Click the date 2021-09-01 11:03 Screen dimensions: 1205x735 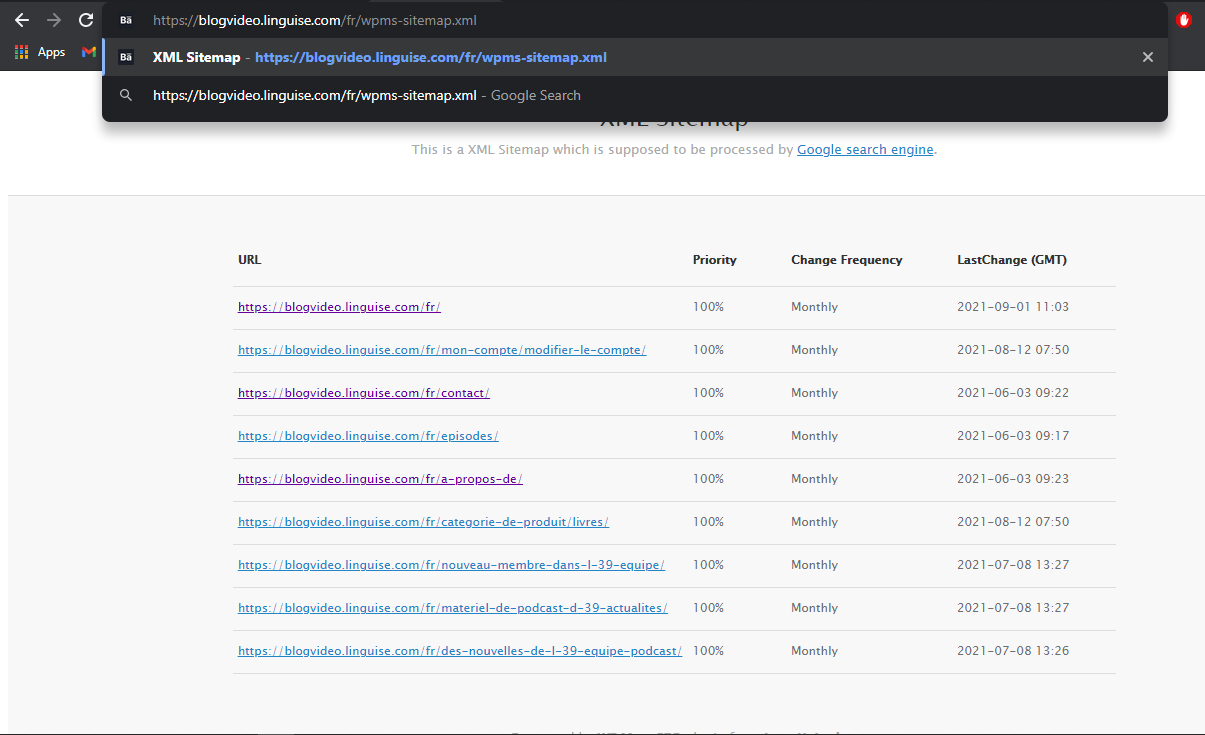tap(1013, 307)
